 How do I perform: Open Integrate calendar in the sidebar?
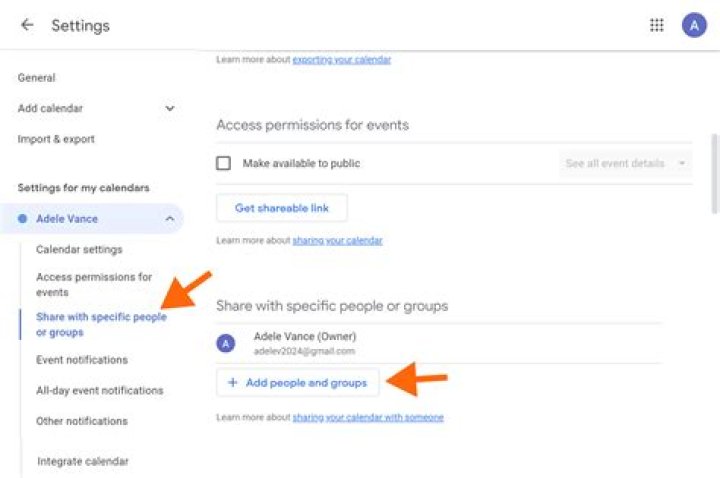point(83,461)
